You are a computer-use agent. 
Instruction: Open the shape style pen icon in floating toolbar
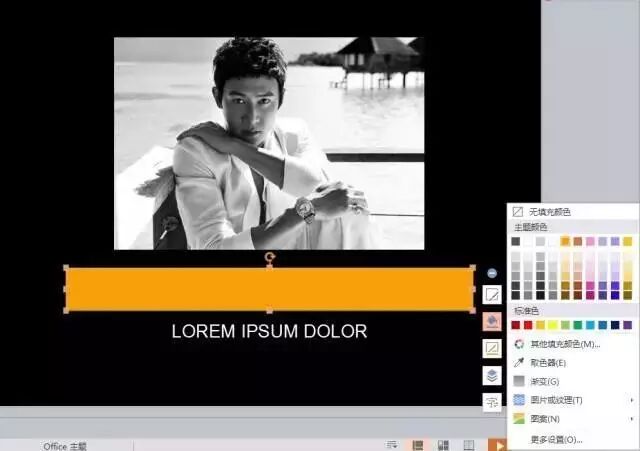pyautogui.click(x=492, y=295)
